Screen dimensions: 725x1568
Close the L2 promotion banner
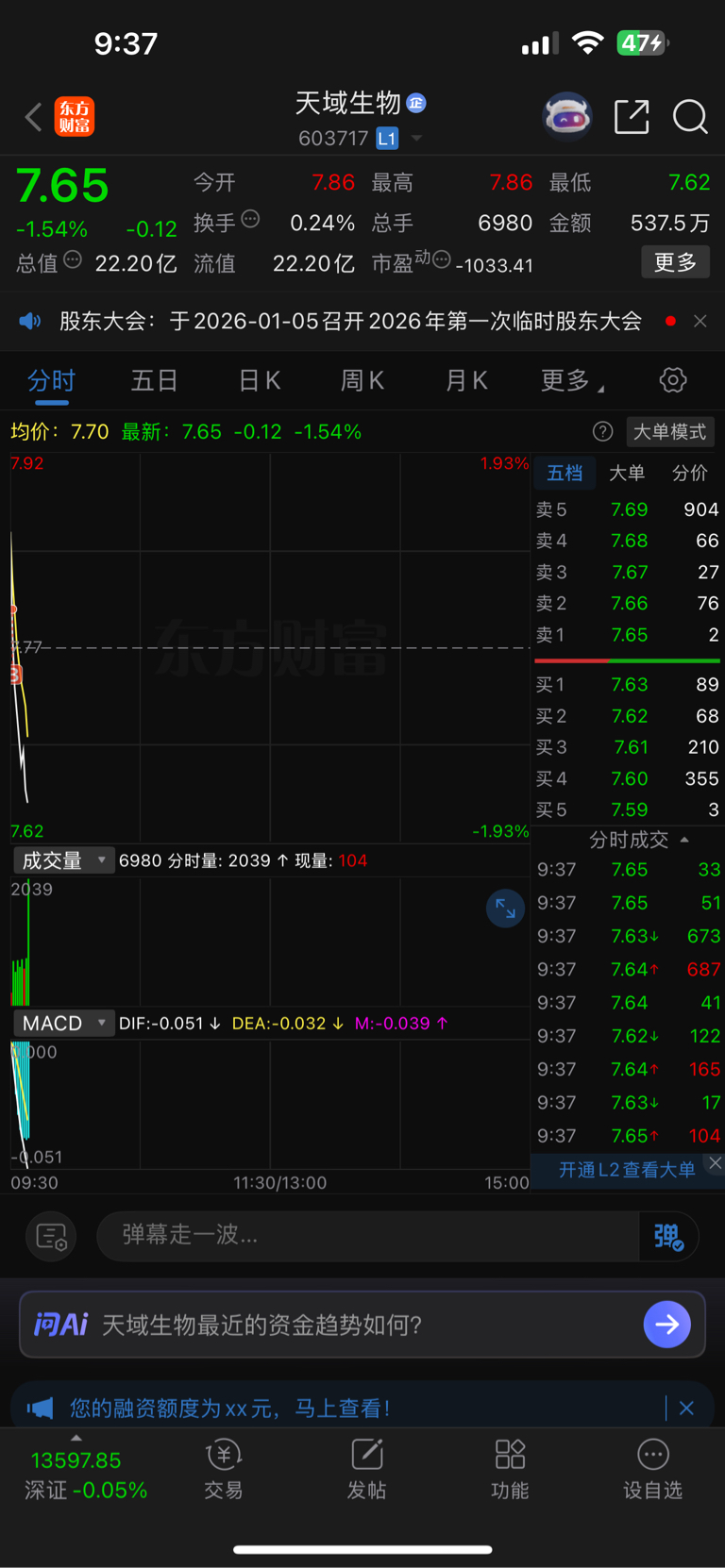coord(716,1163)
